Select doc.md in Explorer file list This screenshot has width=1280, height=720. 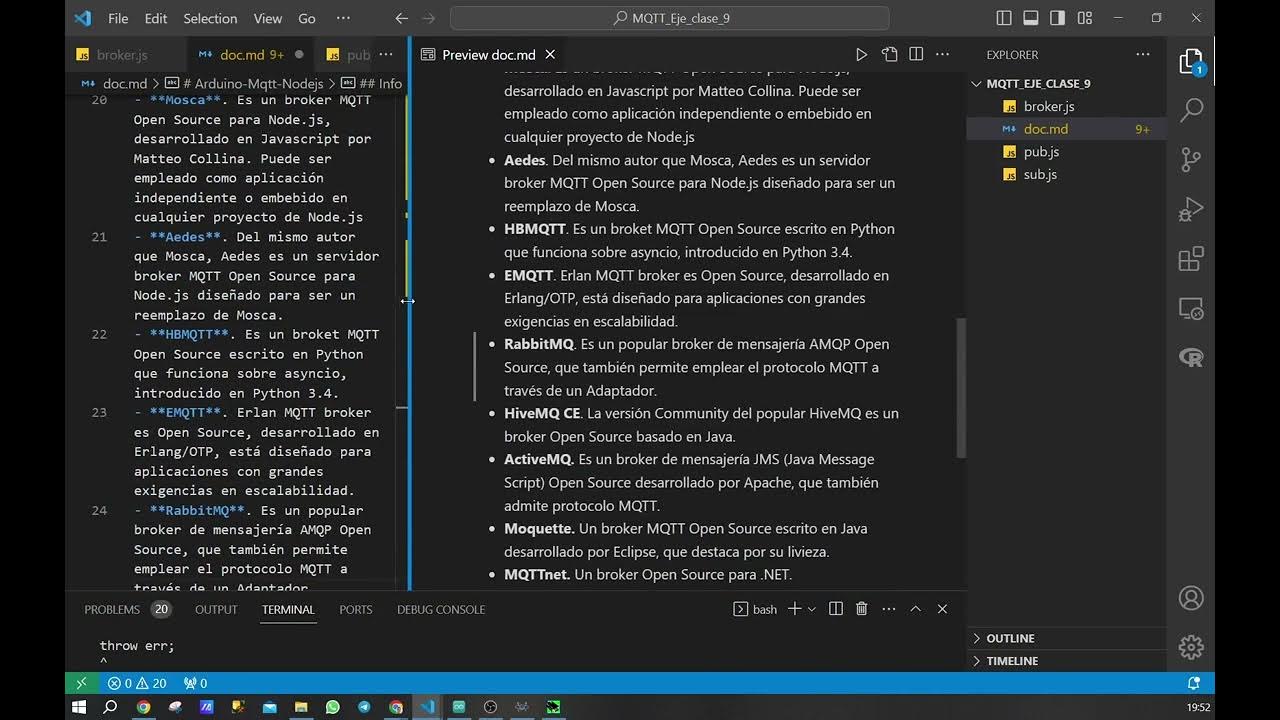tap(1066, 129)
